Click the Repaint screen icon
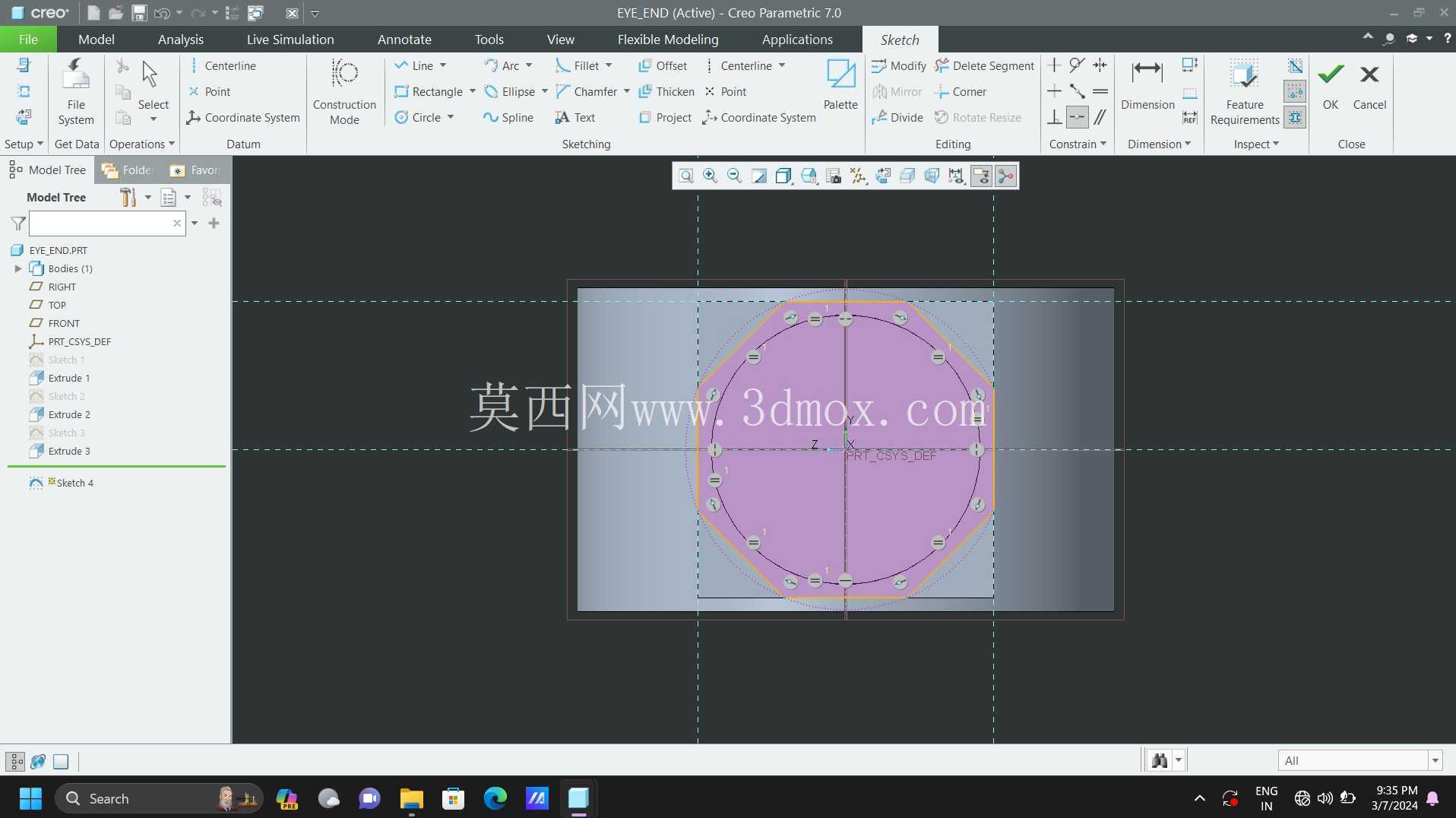 point(758,176)
